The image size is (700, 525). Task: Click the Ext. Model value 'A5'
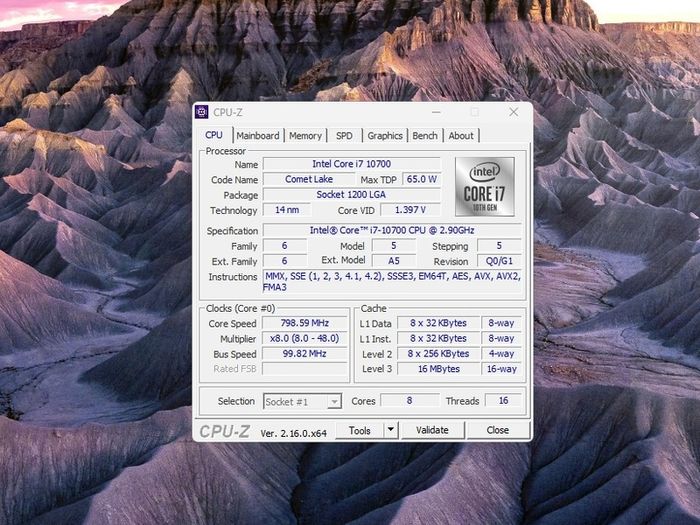(x=393, y=261)
